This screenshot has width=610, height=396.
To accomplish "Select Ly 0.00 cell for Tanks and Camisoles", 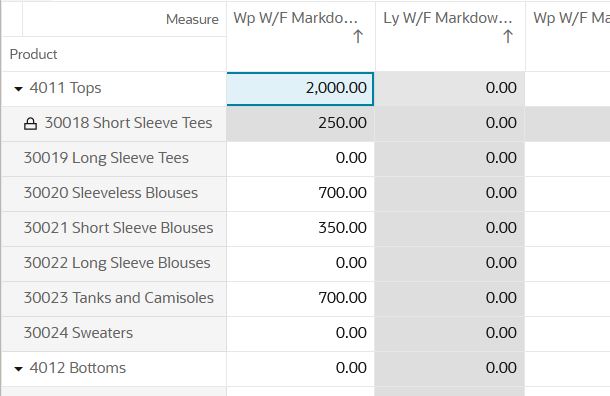I will tap(450, 299).
